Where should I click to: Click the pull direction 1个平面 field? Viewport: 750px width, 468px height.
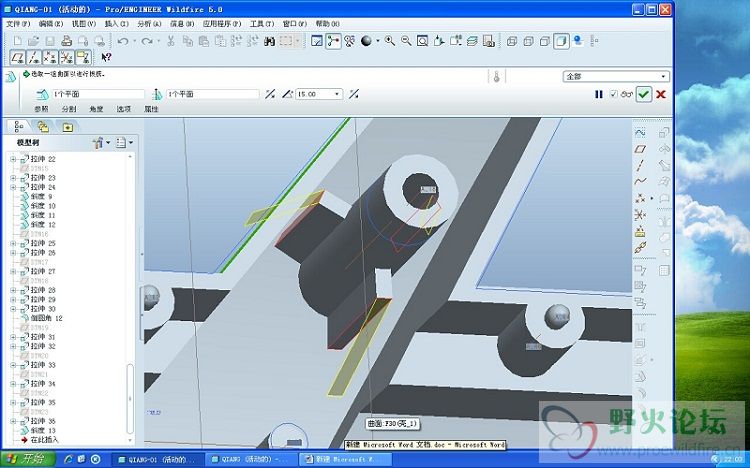click(x=213, y=94)
